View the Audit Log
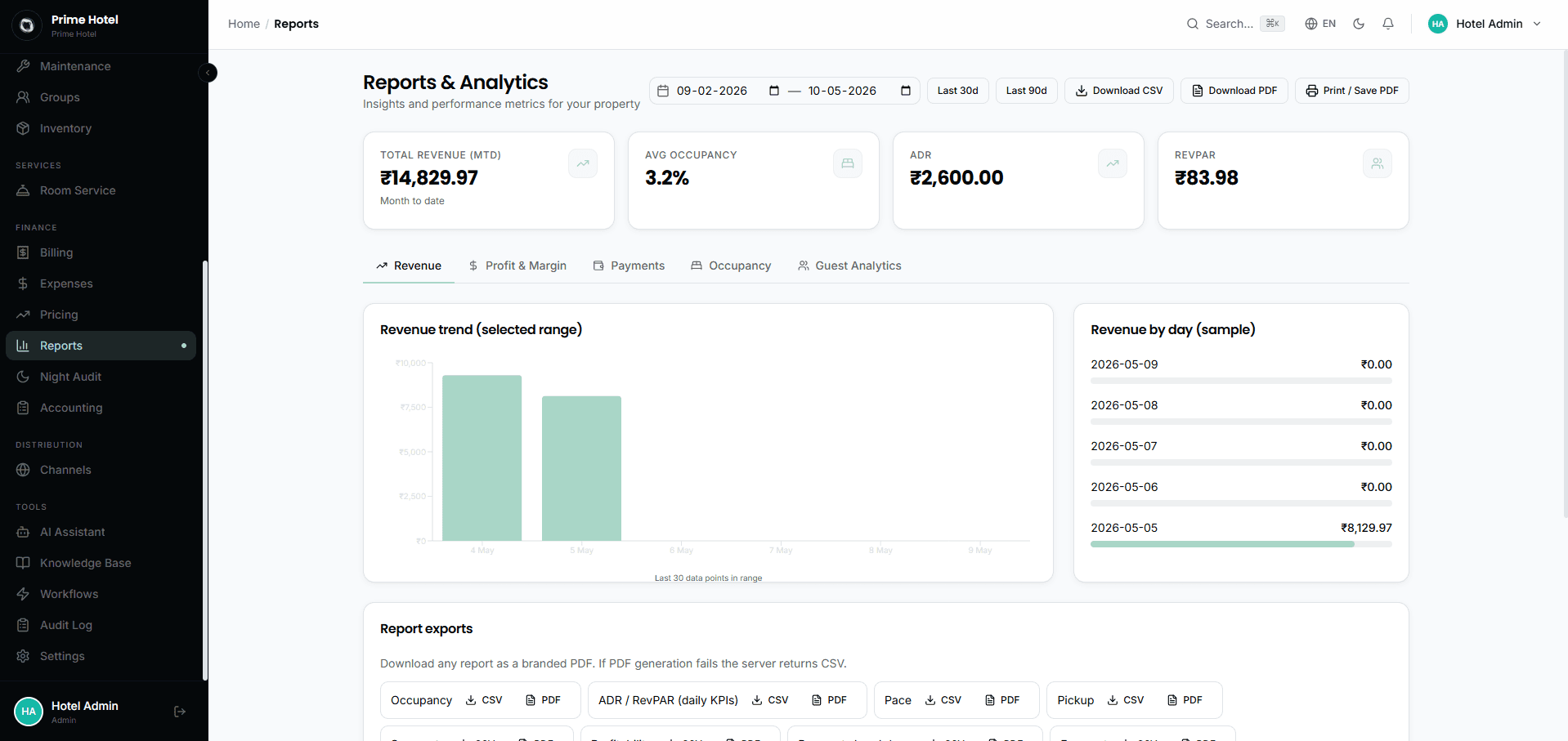Image resolution: width=1568 pixels, height=741 pixels. [101, 625]
